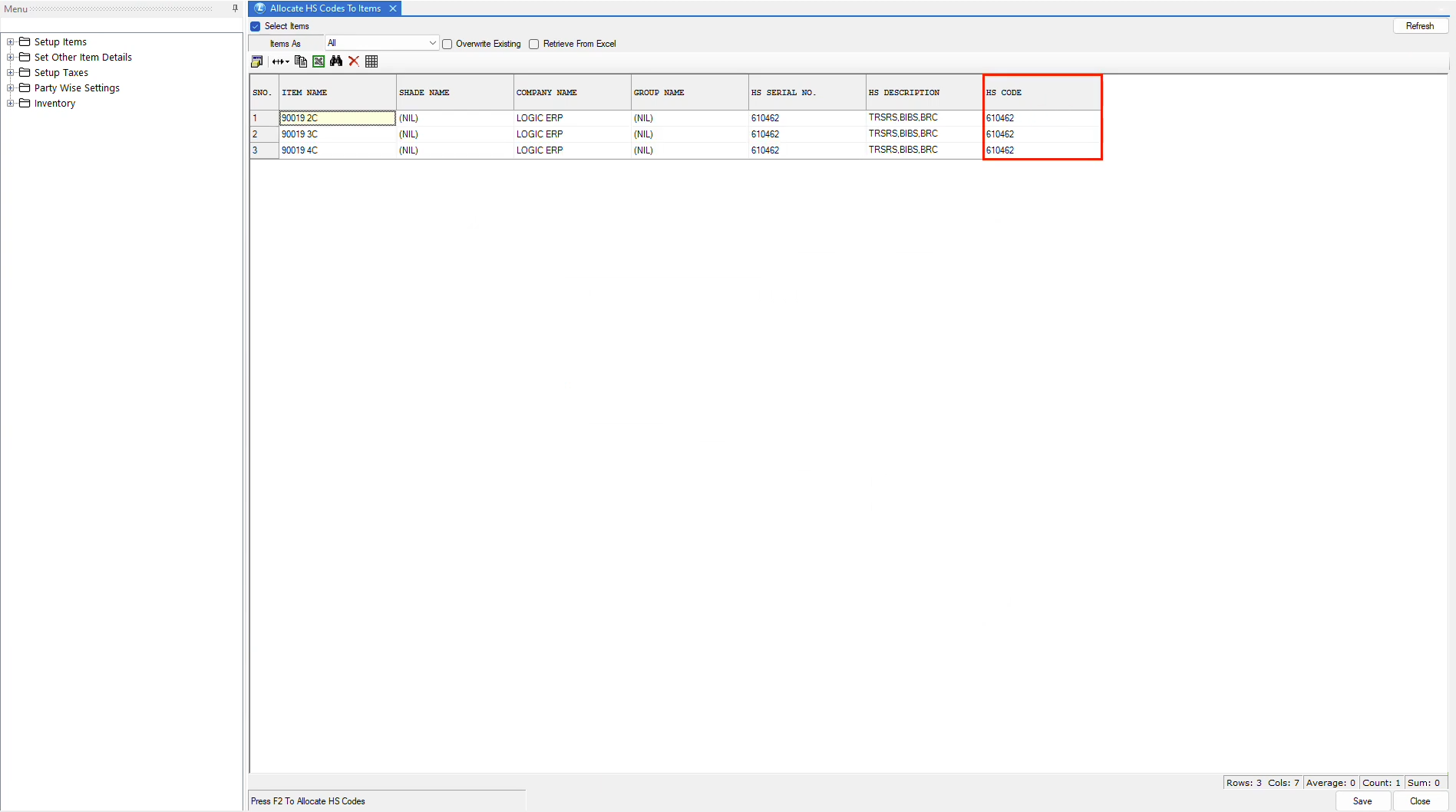Select the item name cell 90019 3C

[x=337, y=134]
